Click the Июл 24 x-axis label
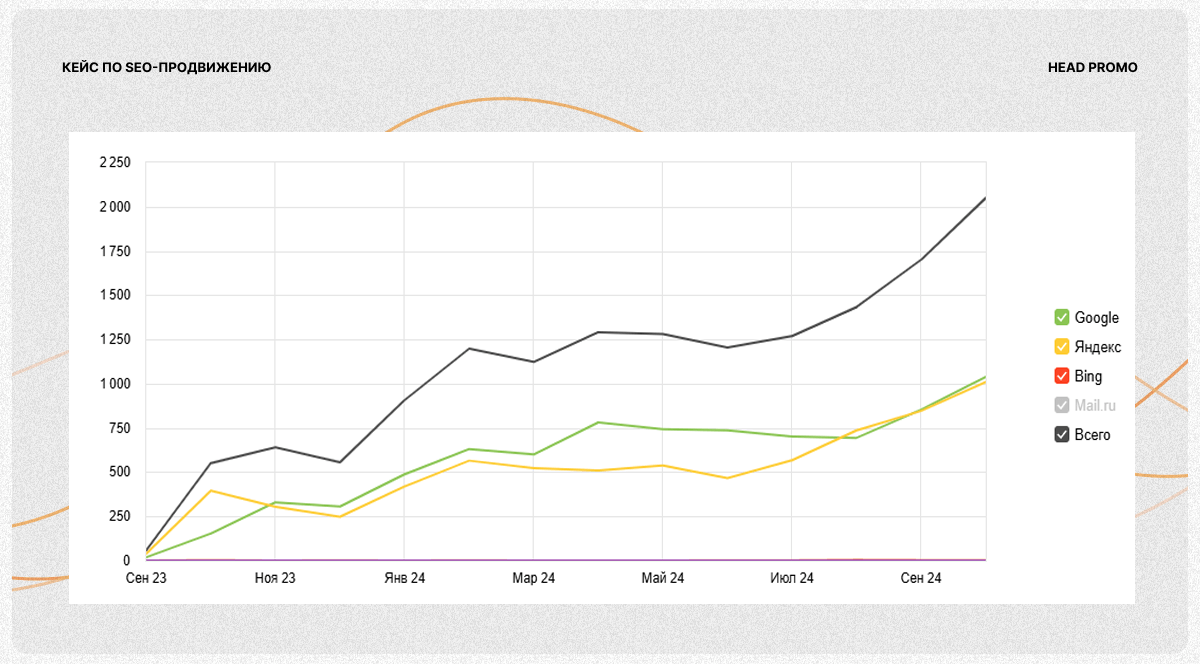Viewport: 1200px width, 664px height. click(x=792, y=578)
